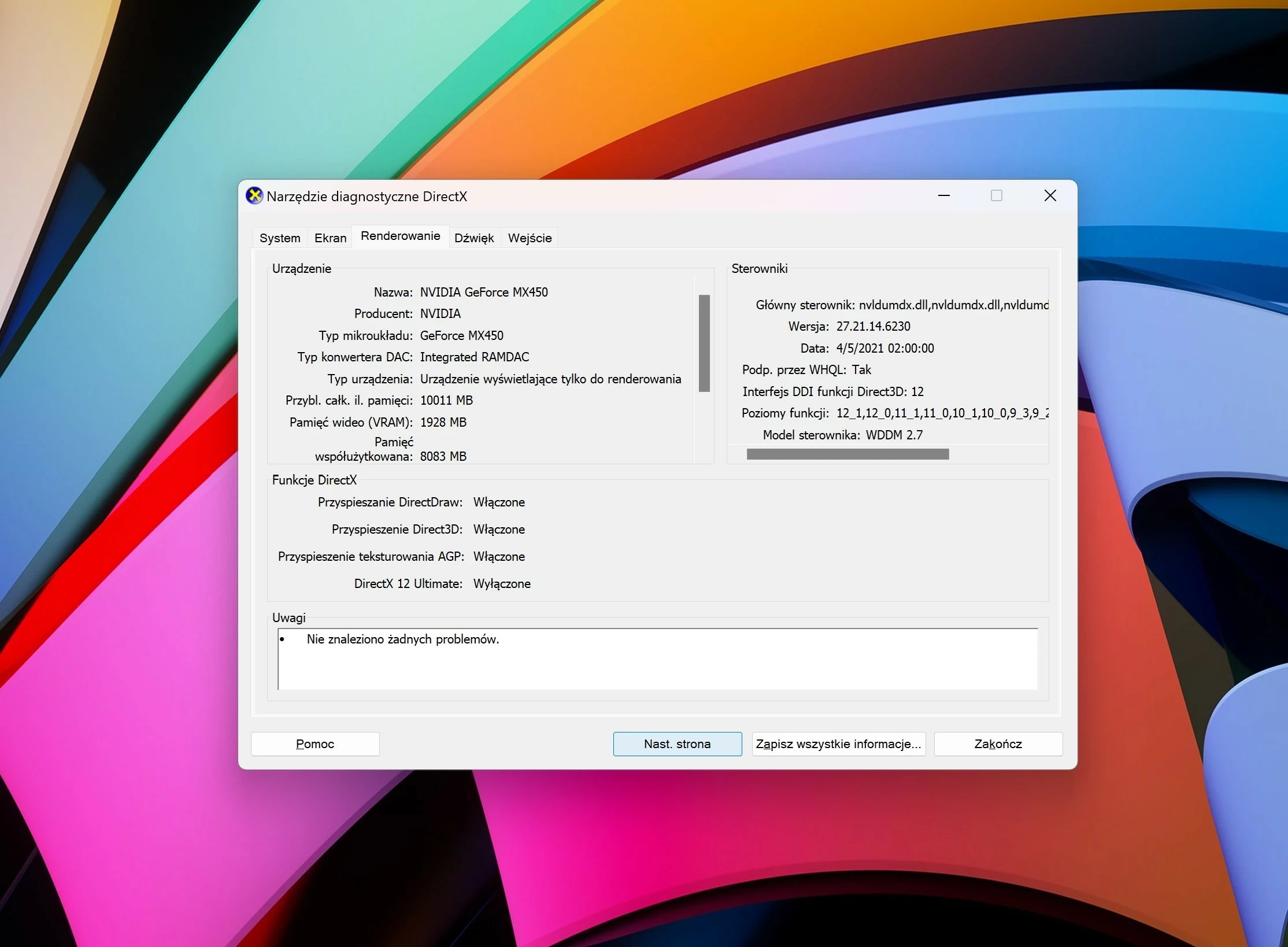Screen dimensions: 1288x947
Task: Open the Ekran tab
Action: [330, 238]
